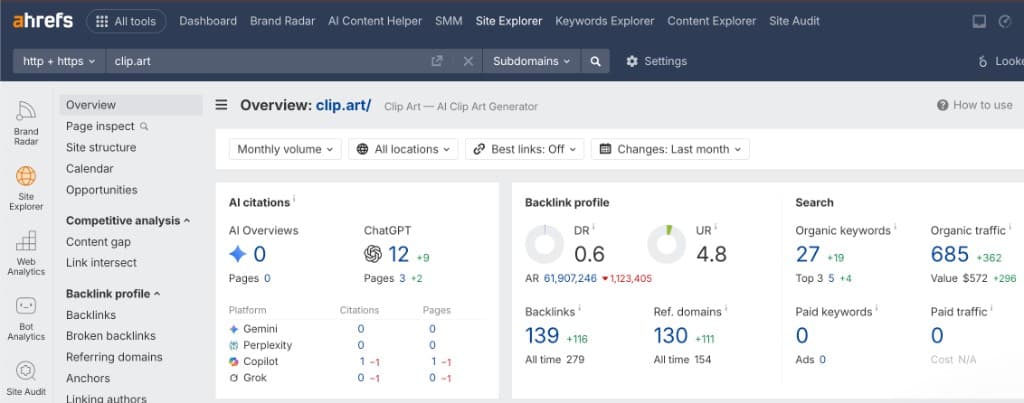This screenshot has height=403, width=1024.
Task: Open Brand Radar top nav item
Action: pos(282,21)
